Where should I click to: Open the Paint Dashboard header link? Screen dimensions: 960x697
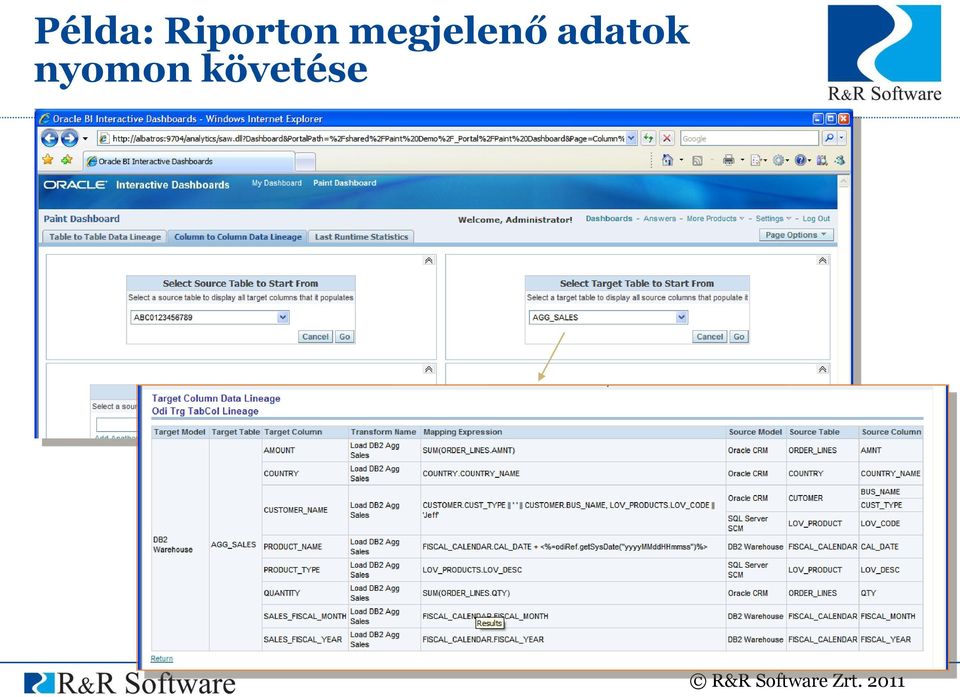coord(345,183)
